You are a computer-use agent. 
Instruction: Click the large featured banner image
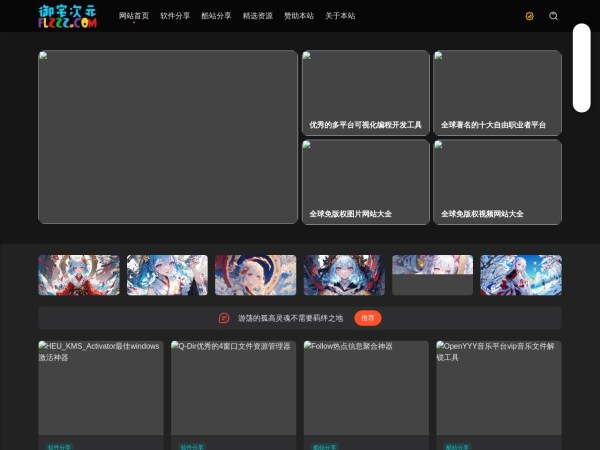click(x=168, y=137)
